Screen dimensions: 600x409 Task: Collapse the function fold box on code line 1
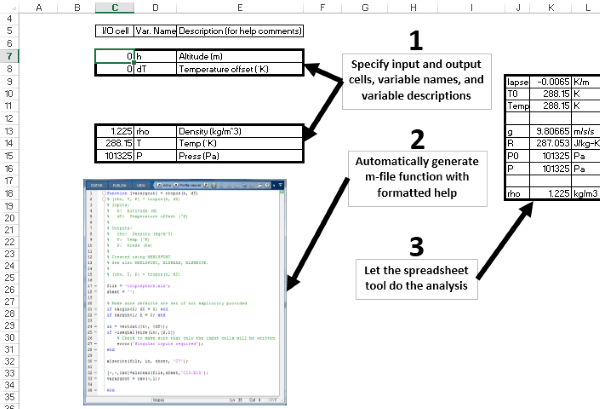coord(104,194)
